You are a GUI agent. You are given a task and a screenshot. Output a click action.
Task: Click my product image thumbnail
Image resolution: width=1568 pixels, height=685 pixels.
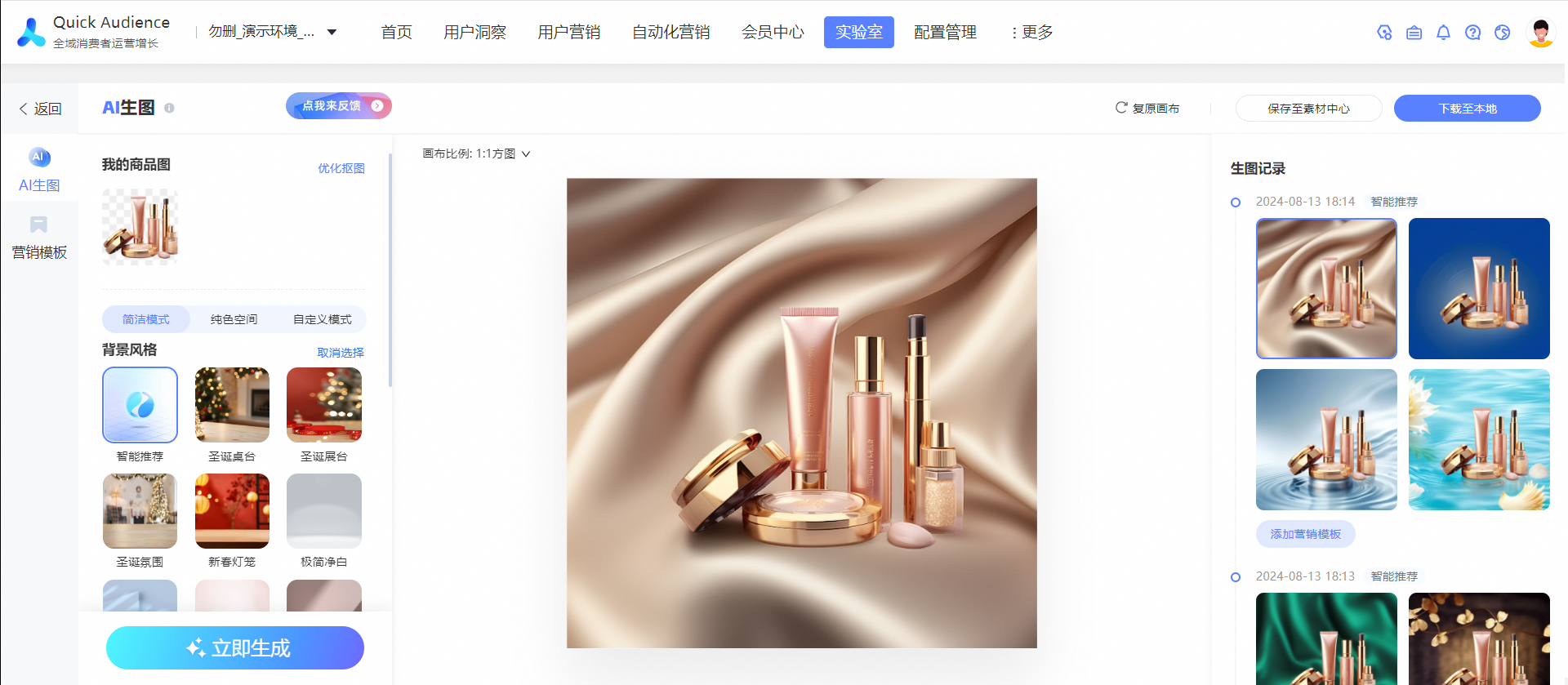click(140, 227)
